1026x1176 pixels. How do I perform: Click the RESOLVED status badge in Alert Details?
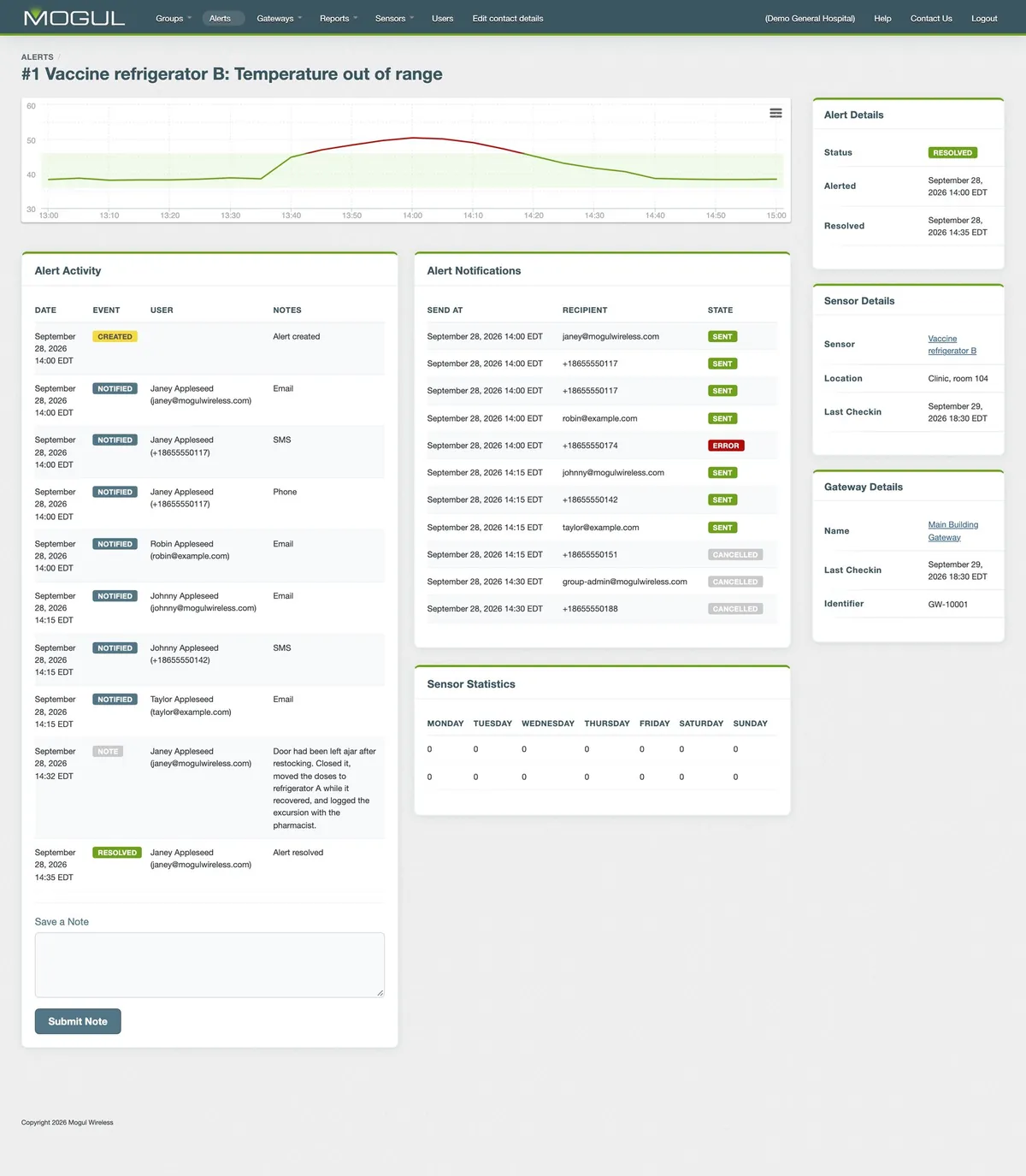(952, 153)
